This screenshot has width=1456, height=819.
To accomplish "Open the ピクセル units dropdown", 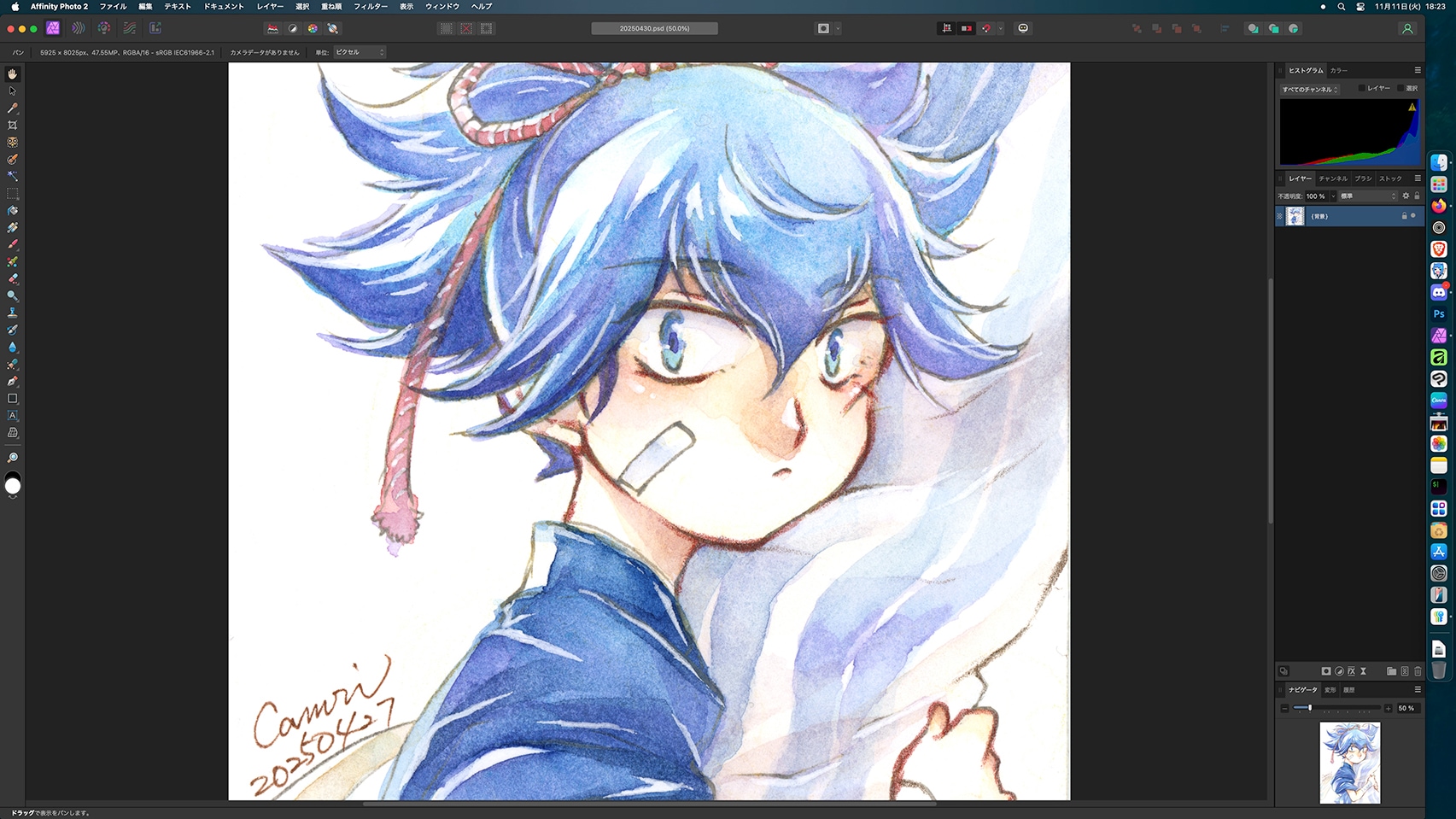I will pos(359,52).
